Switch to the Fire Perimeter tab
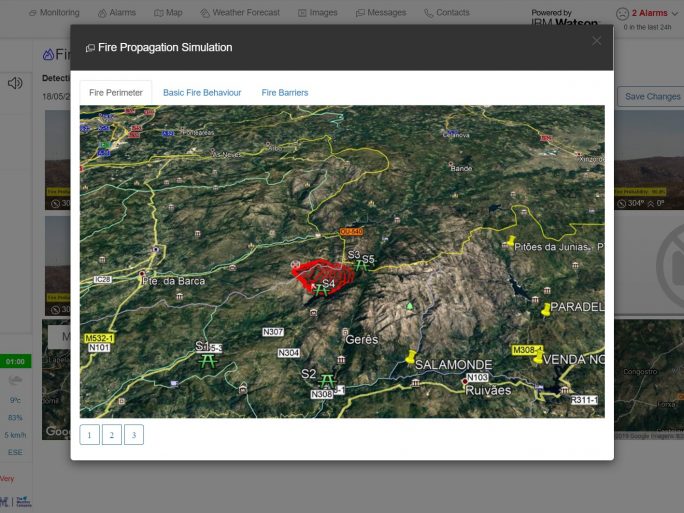 point(116,92)
